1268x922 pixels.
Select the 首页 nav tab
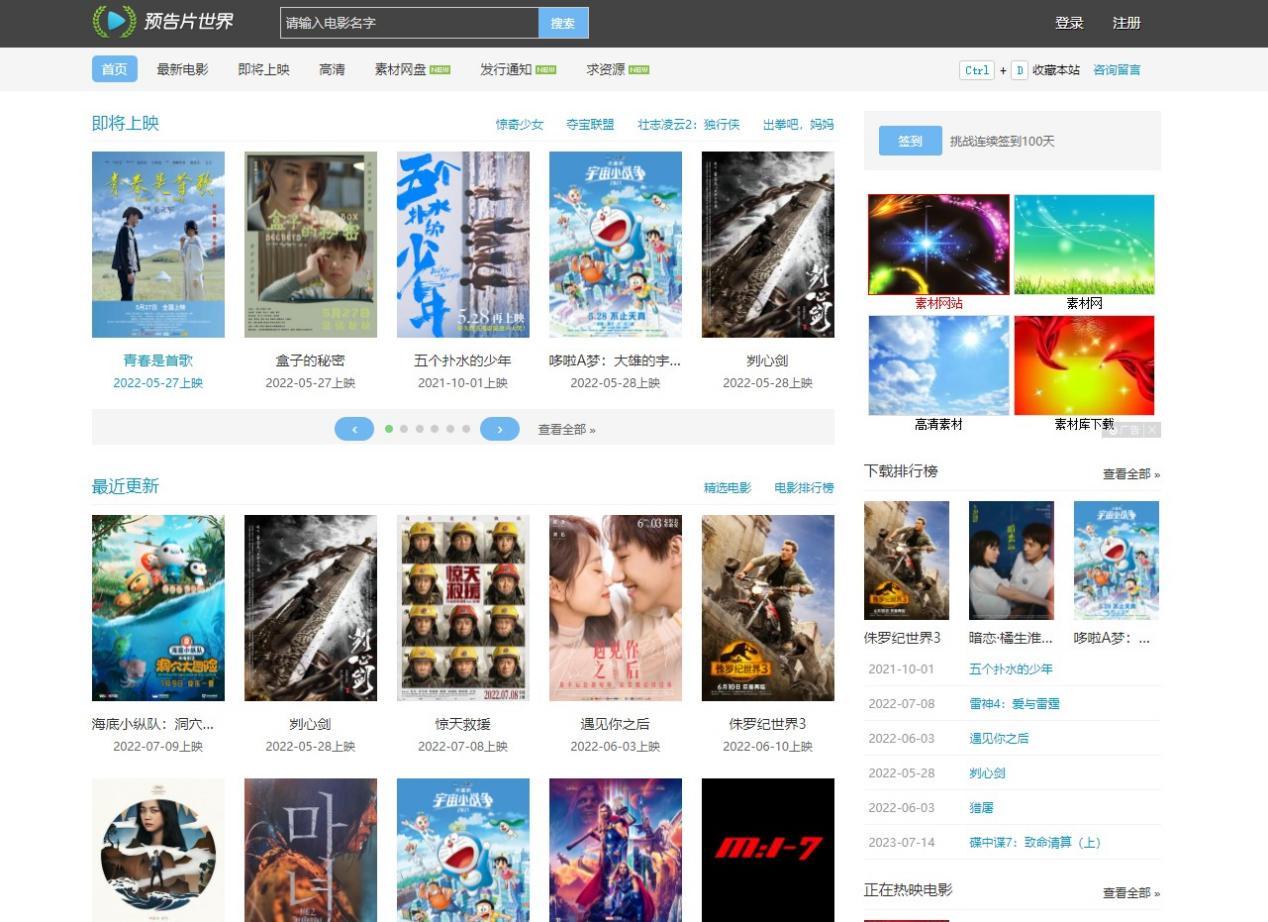coord(115,69)
